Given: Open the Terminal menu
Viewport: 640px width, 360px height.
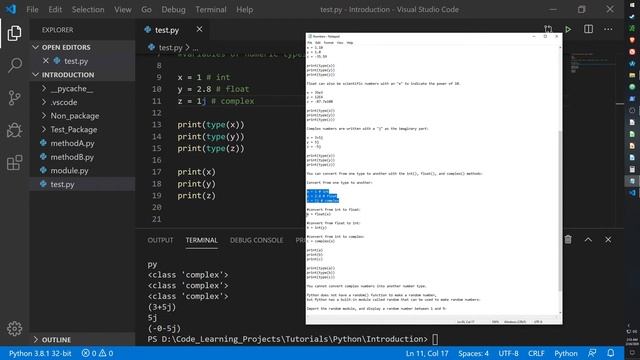Looking at the screenshot, I should click(211, 9).
